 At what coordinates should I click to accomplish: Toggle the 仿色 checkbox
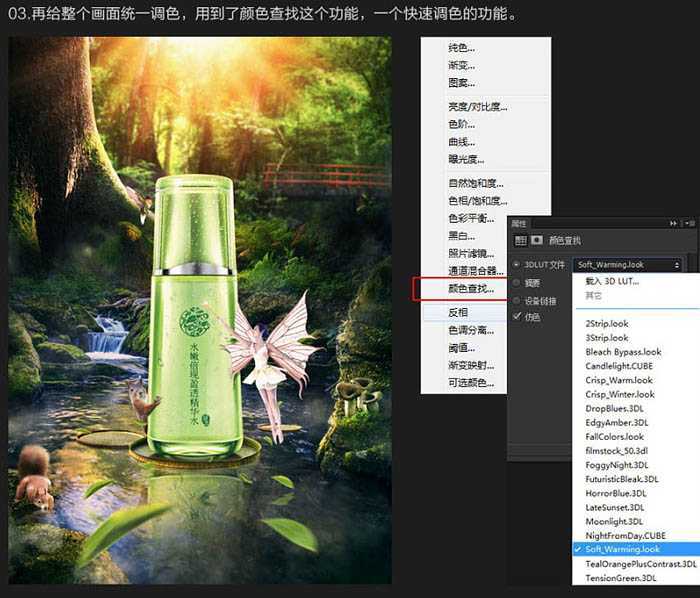tap(517, 316)
